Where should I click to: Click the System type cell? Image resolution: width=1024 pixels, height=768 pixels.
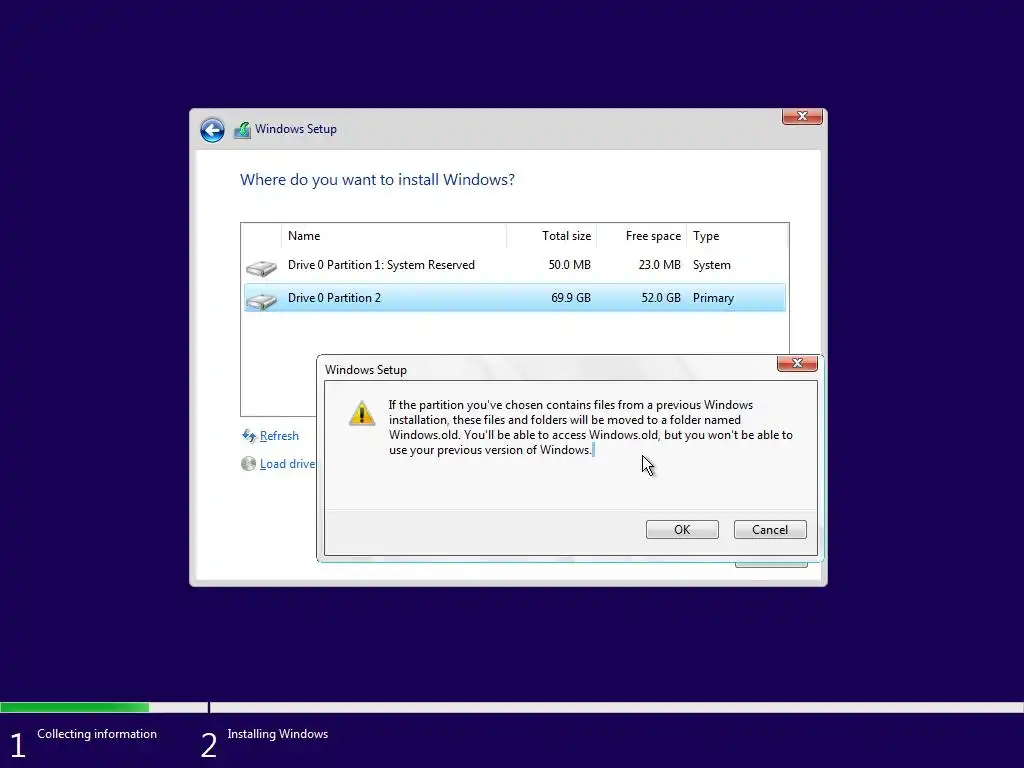tap(712, 265)
